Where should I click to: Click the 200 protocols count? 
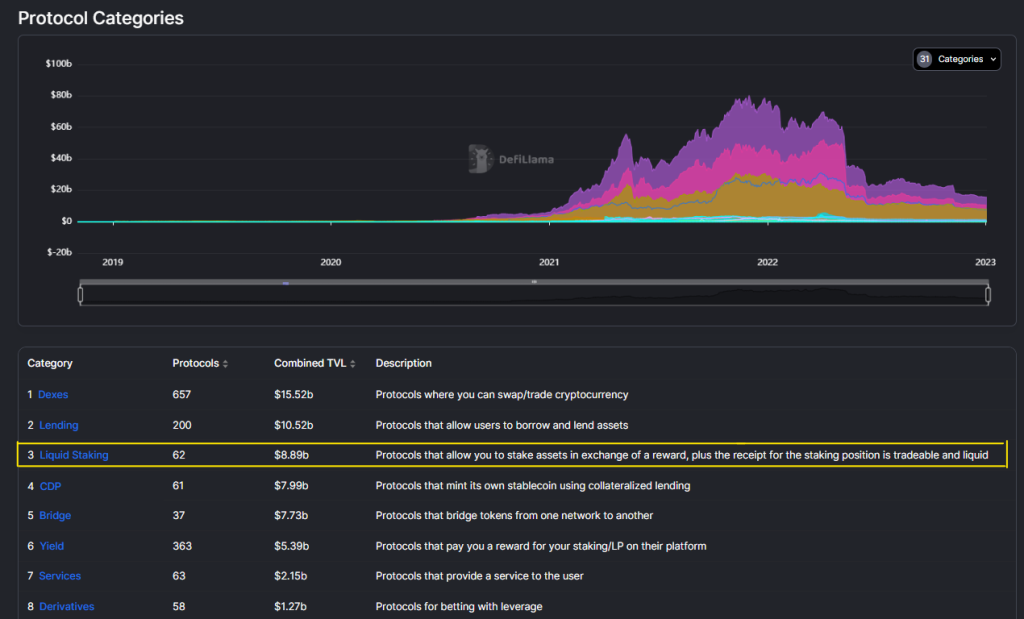click(x=182, y=425)
